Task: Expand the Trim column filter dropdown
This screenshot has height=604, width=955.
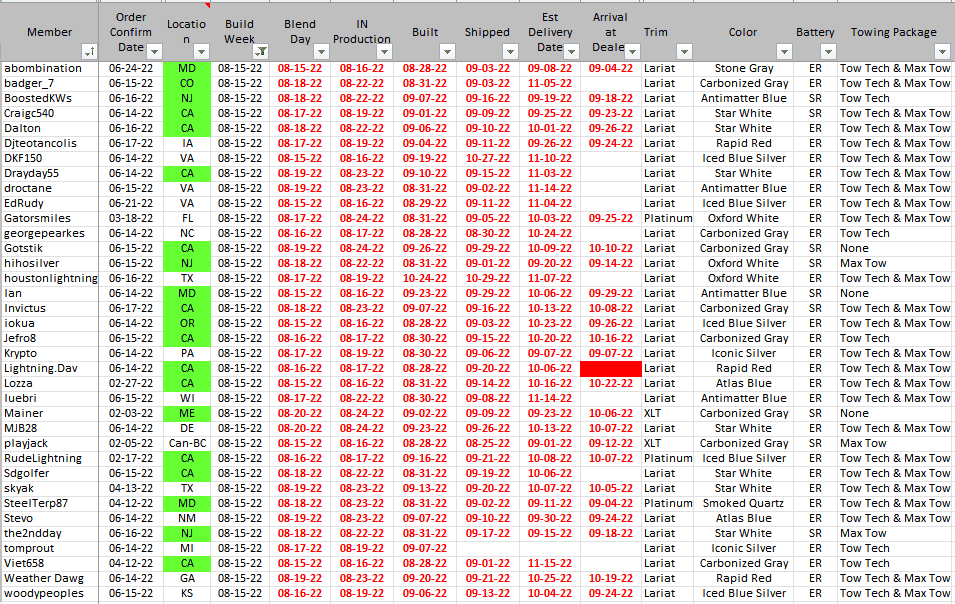Action: click(684, 51)
